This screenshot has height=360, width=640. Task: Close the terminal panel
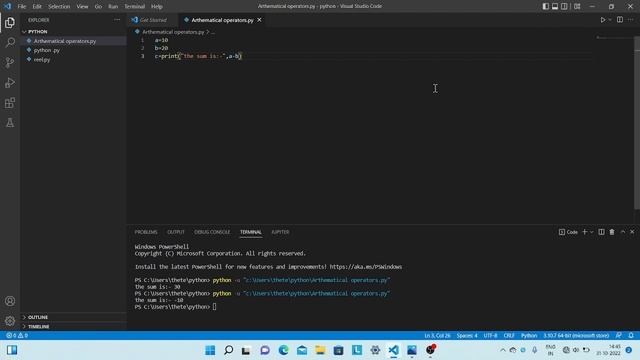point(632,232)
